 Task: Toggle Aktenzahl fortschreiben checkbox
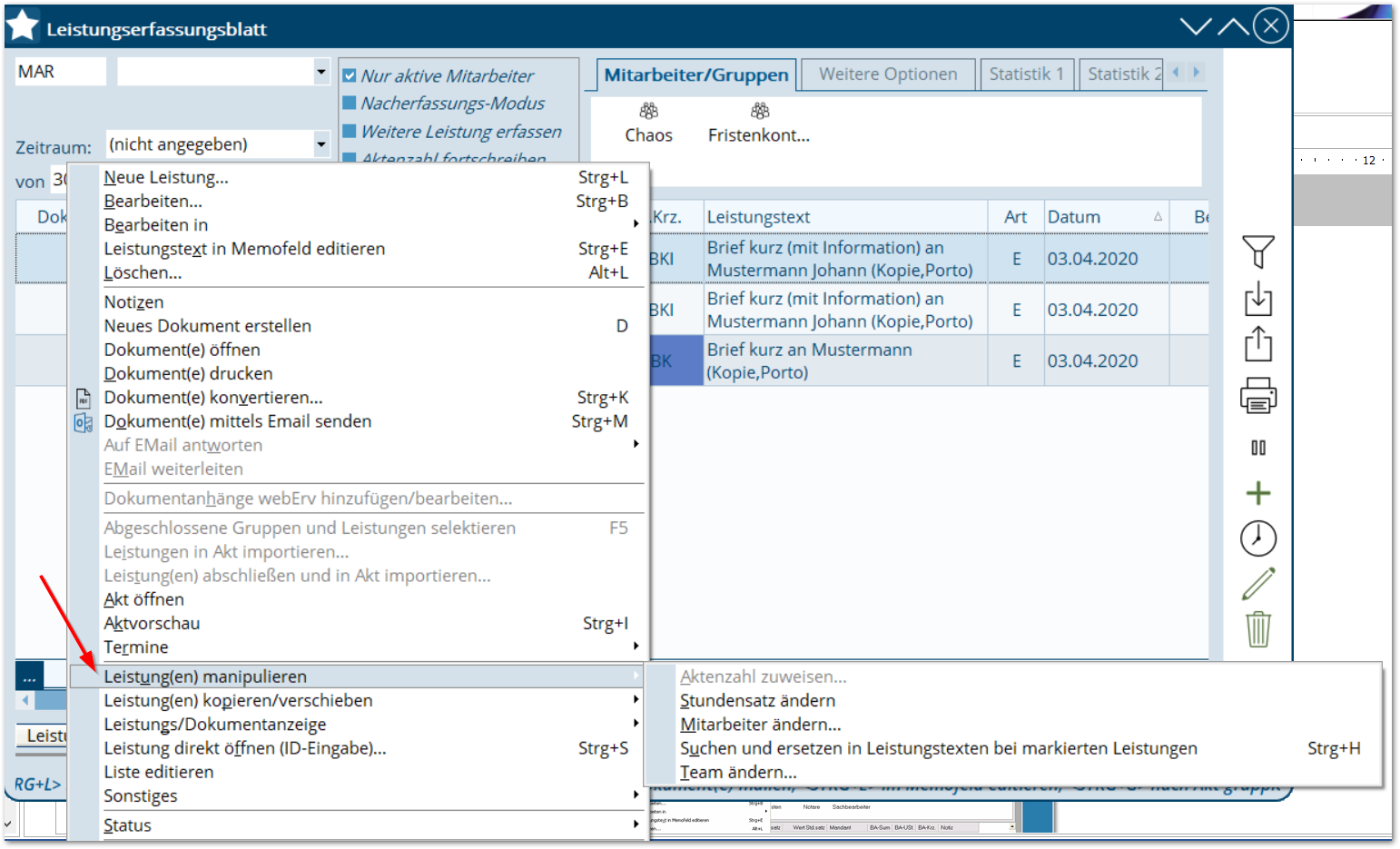coord(350,158)
